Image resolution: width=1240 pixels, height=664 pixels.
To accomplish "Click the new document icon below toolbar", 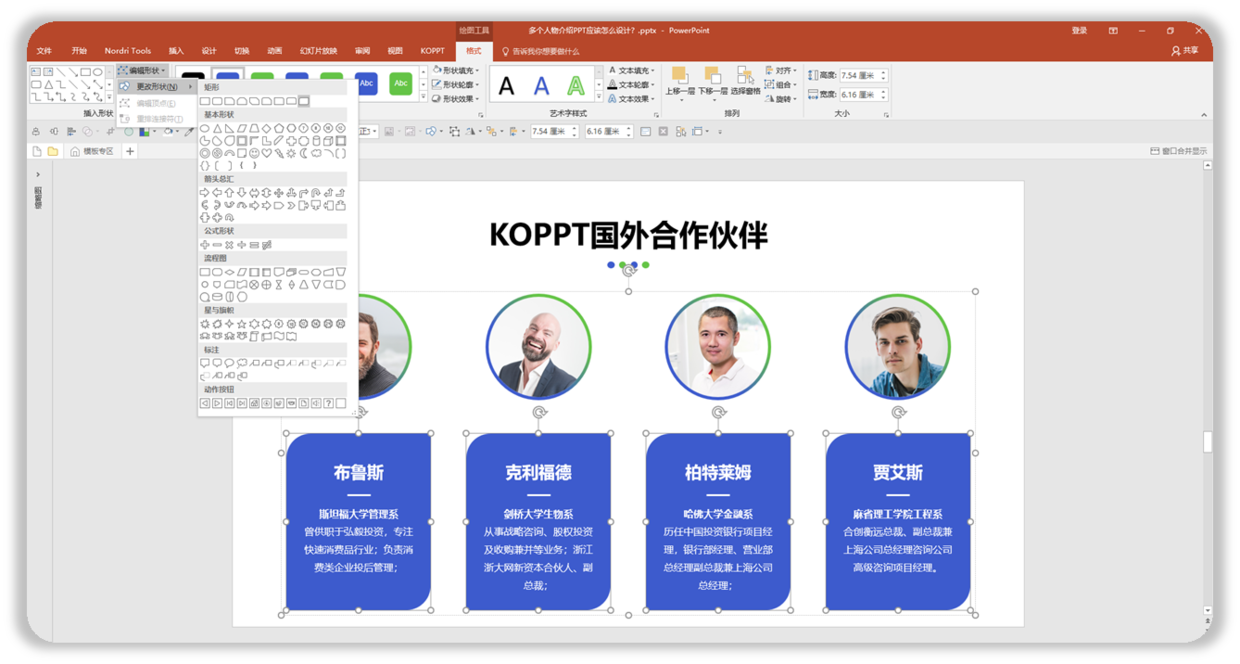I will click(37, 151).
